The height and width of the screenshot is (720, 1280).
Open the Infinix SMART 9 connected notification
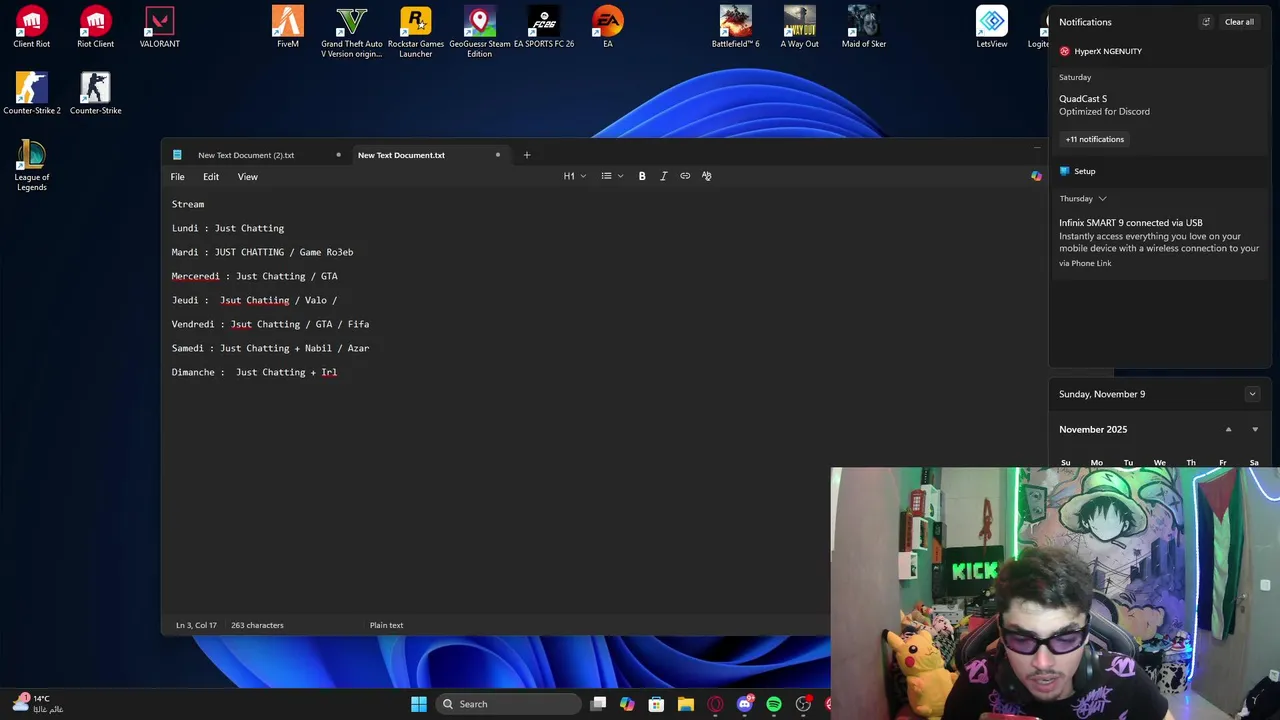coord(1160,243)
